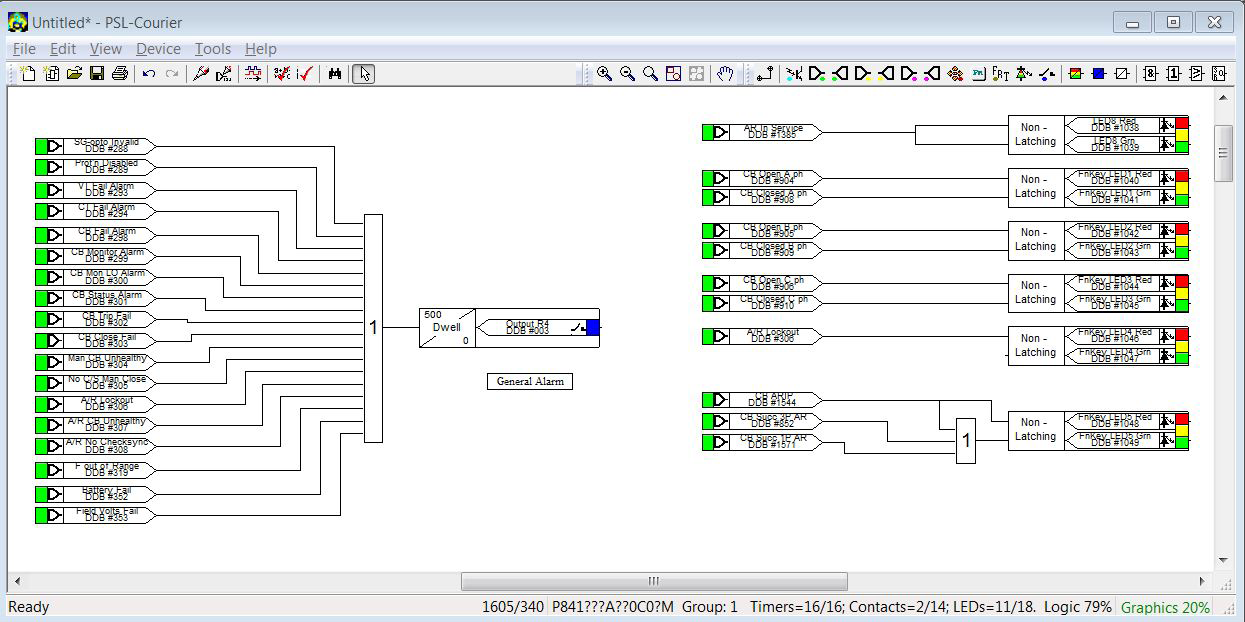
Task: Click the binoculars find icon
Action: (x=335, y=73)
